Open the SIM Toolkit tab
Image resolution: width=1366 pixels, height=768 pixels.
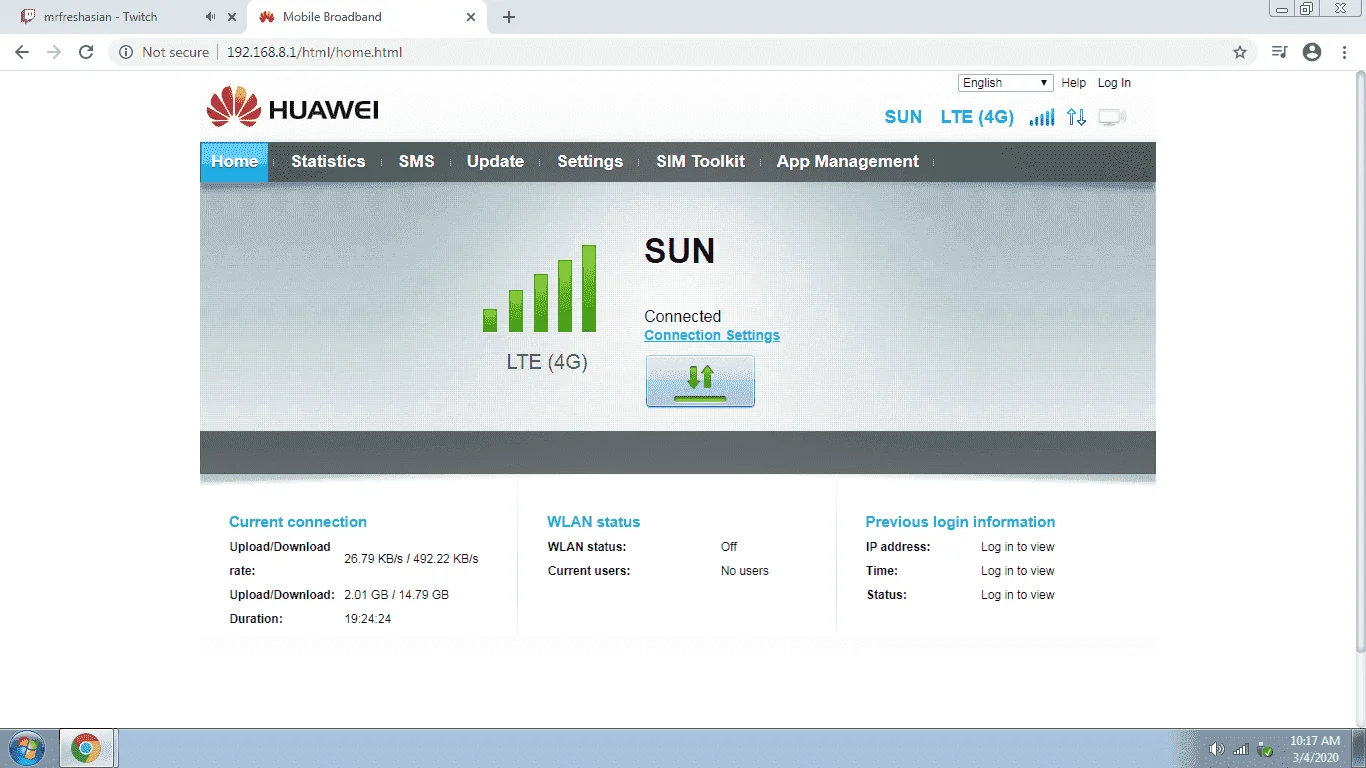pos(700,162)
